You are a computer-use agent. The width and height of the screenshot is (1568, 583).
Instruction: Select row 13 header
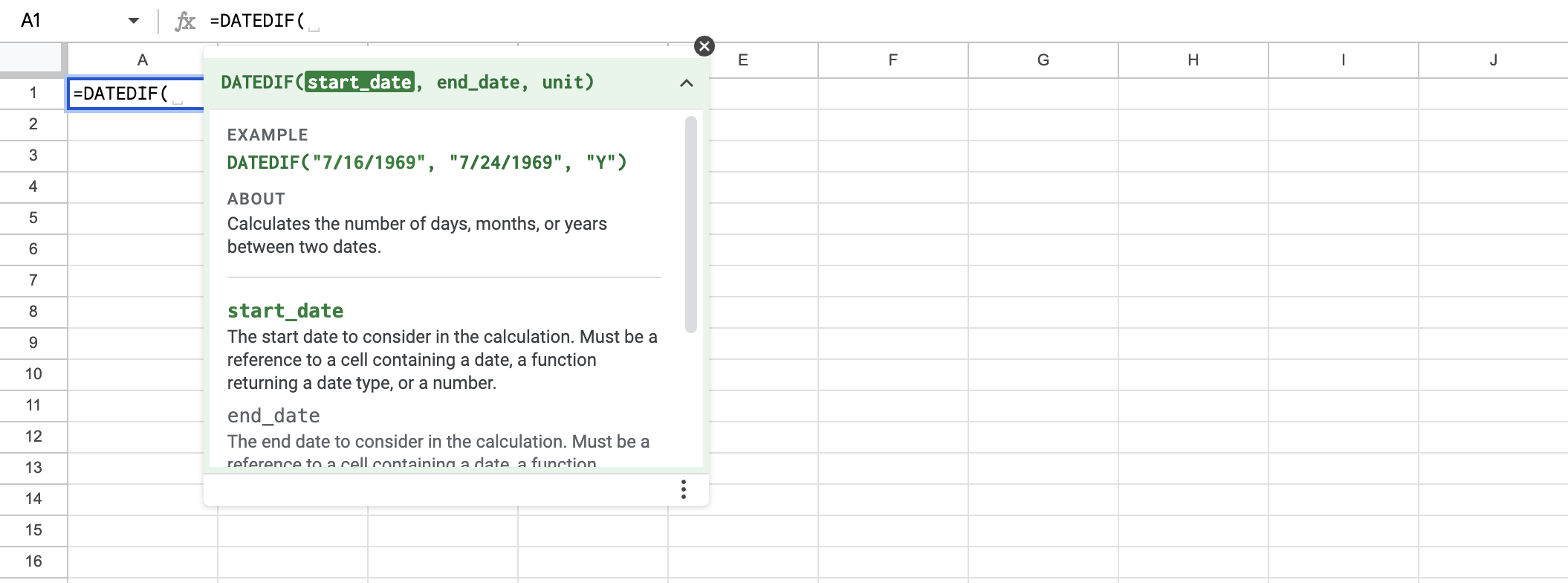(x=33, y=468)
